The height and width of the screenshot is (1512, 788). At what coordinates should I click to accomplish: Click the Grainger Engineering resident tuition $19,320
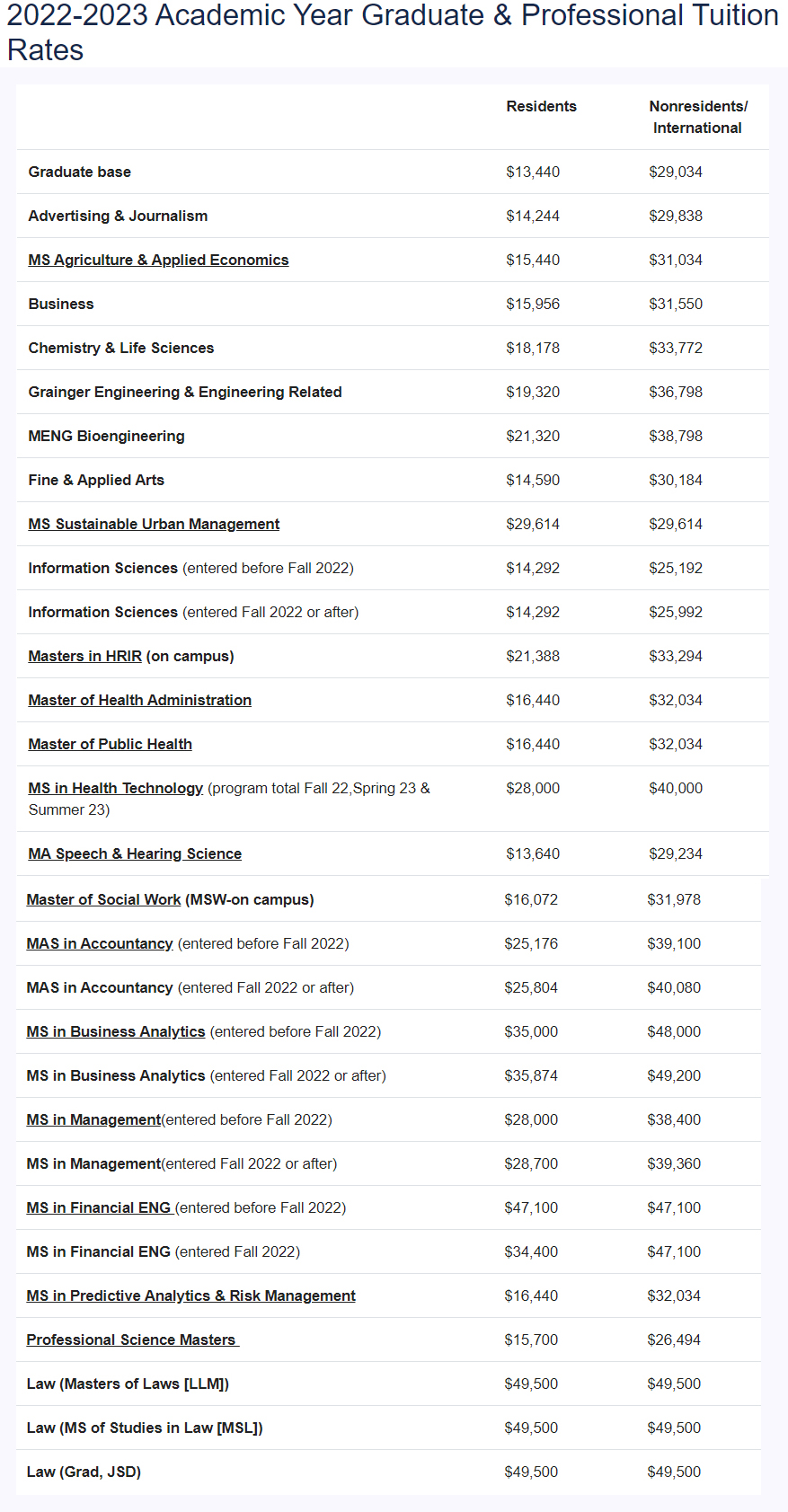pos(532,392)
